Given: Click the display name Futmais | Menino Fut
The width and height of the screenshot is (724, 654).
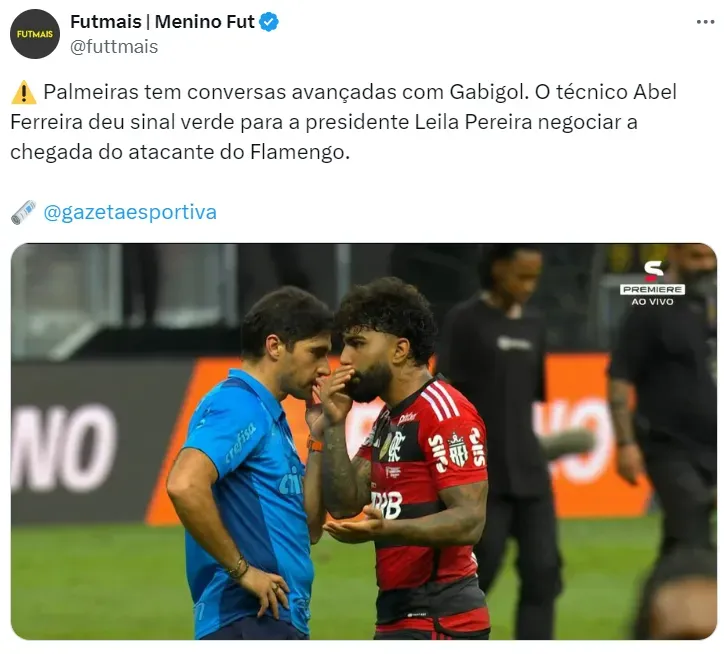Looking at the screenshot, I should 162,22.
